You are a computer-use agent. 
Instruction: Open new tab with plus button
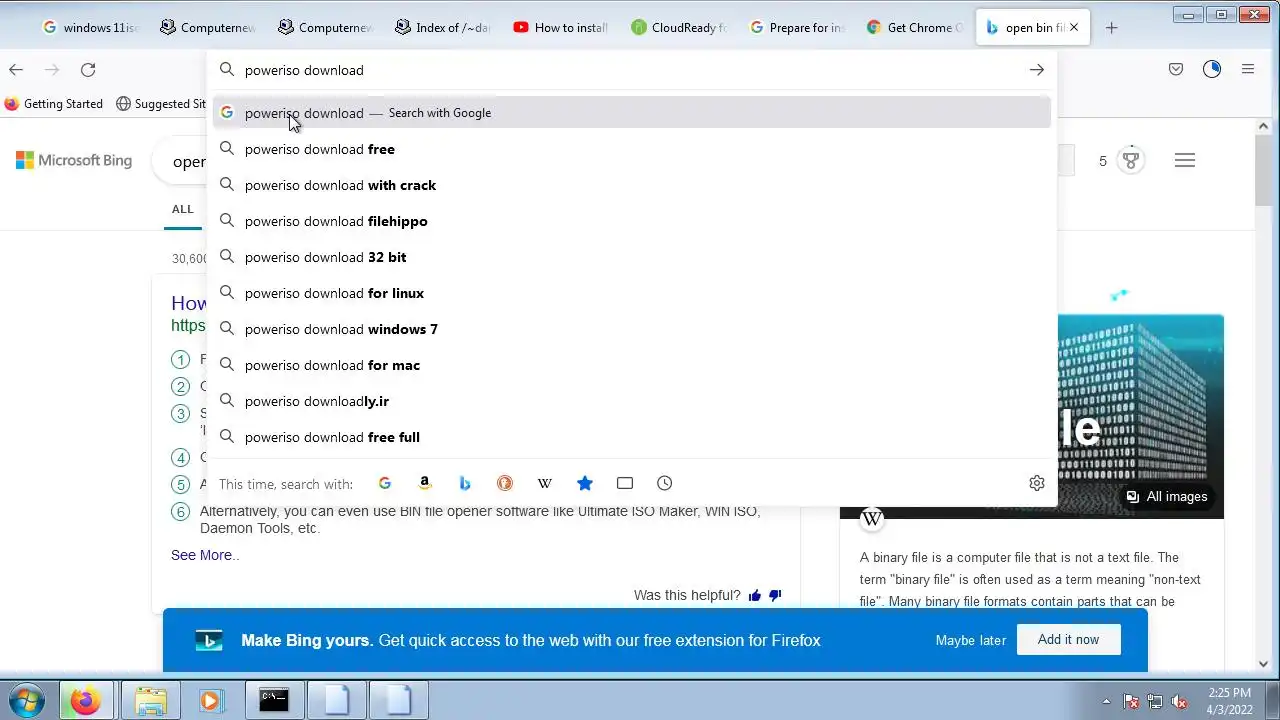click(x=1111, y=28)
